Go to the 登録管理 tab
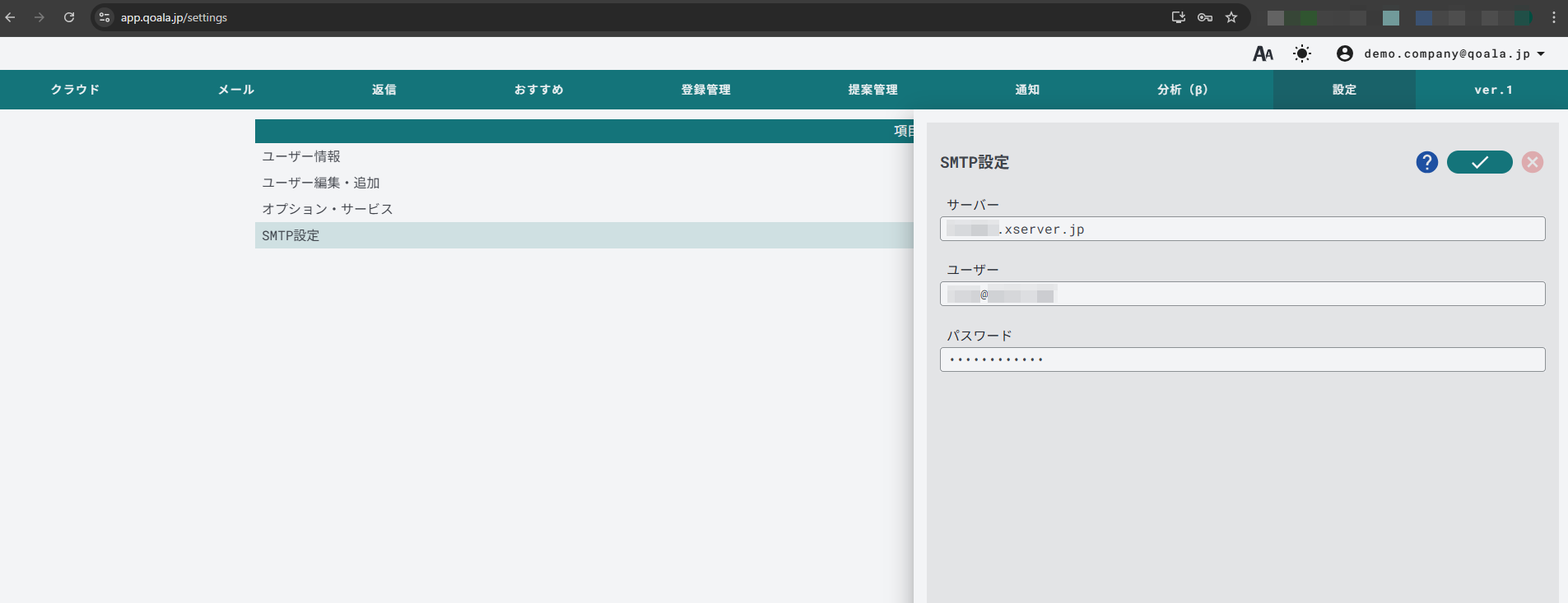The width and height of the screenshot is (1568, 603). (x=705, y=90)
